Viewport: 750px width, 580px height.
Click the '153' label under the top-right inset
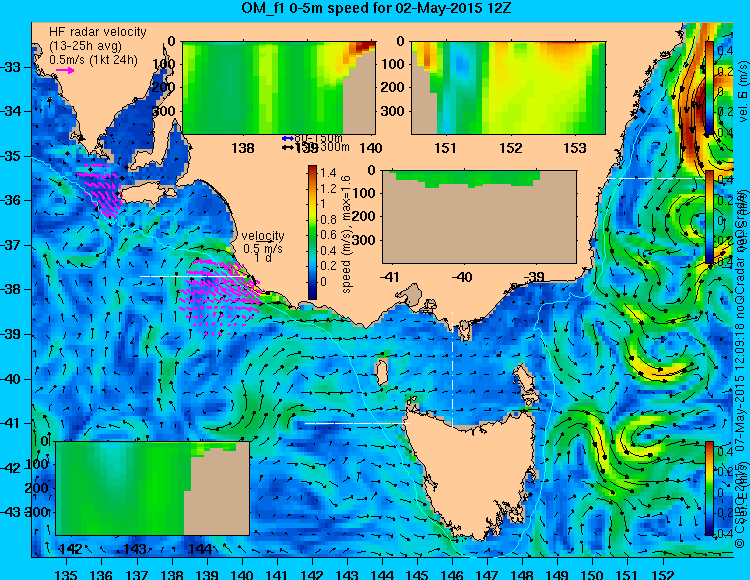click(574, 148)
